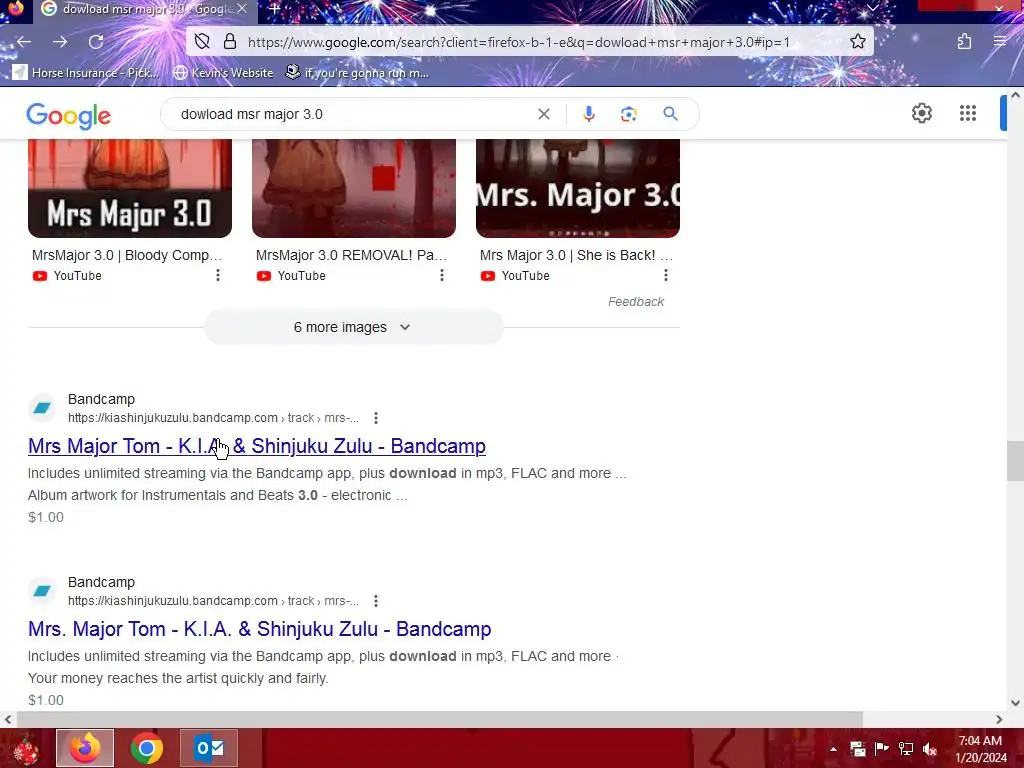
Task: Open options menu for REMOVAL video
Action: (442, 276)
